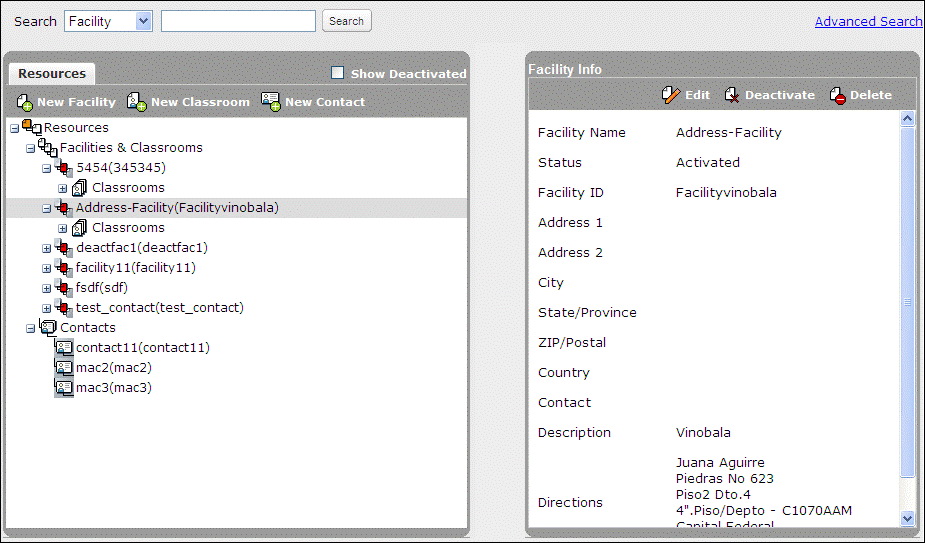The height and width of the screenshot is (543, 925).
Task: Click the Facility Info scrollbar thumb
Action: 907,302
